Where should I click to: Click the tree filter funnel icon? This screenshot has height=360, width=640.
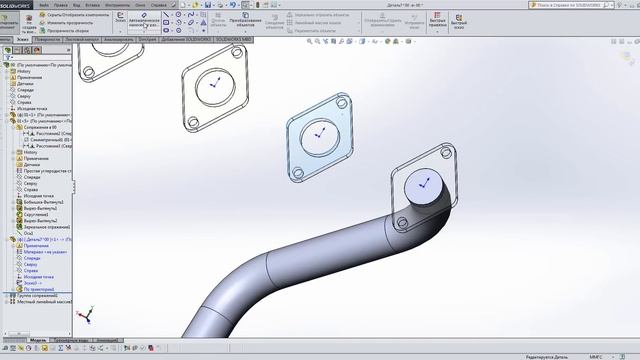(x=7, y=58)
